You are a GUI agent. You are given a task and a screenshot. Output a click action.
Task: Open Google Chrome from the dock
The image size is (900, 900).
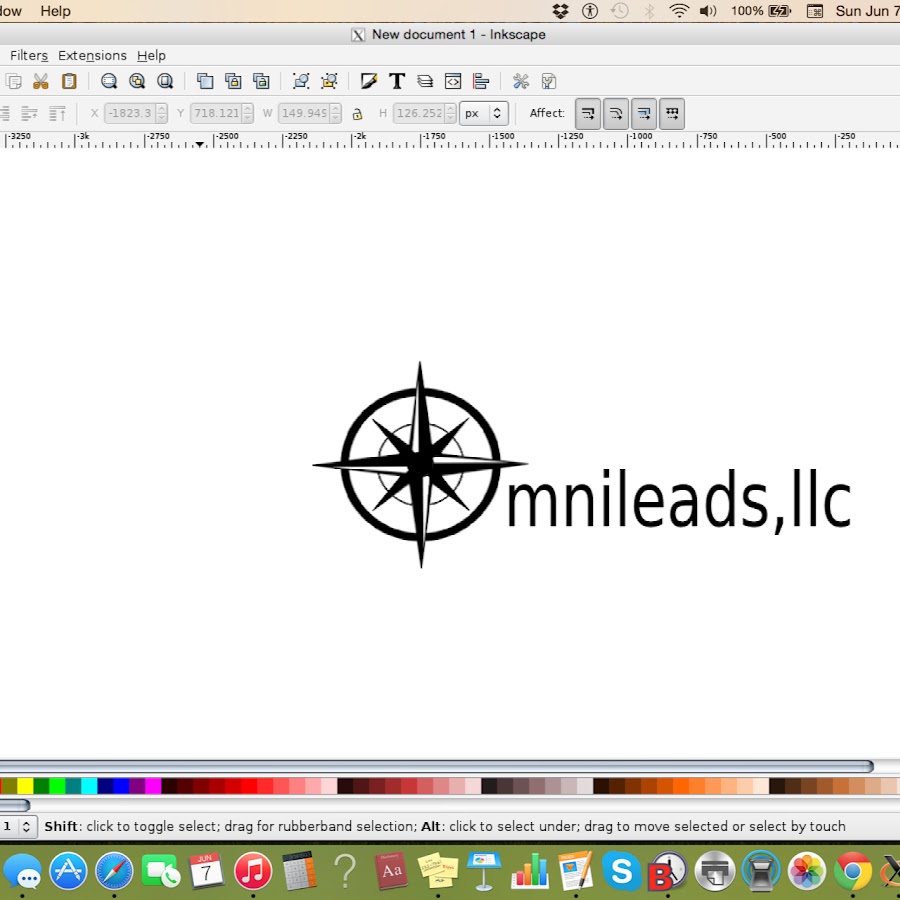[852, 870]
